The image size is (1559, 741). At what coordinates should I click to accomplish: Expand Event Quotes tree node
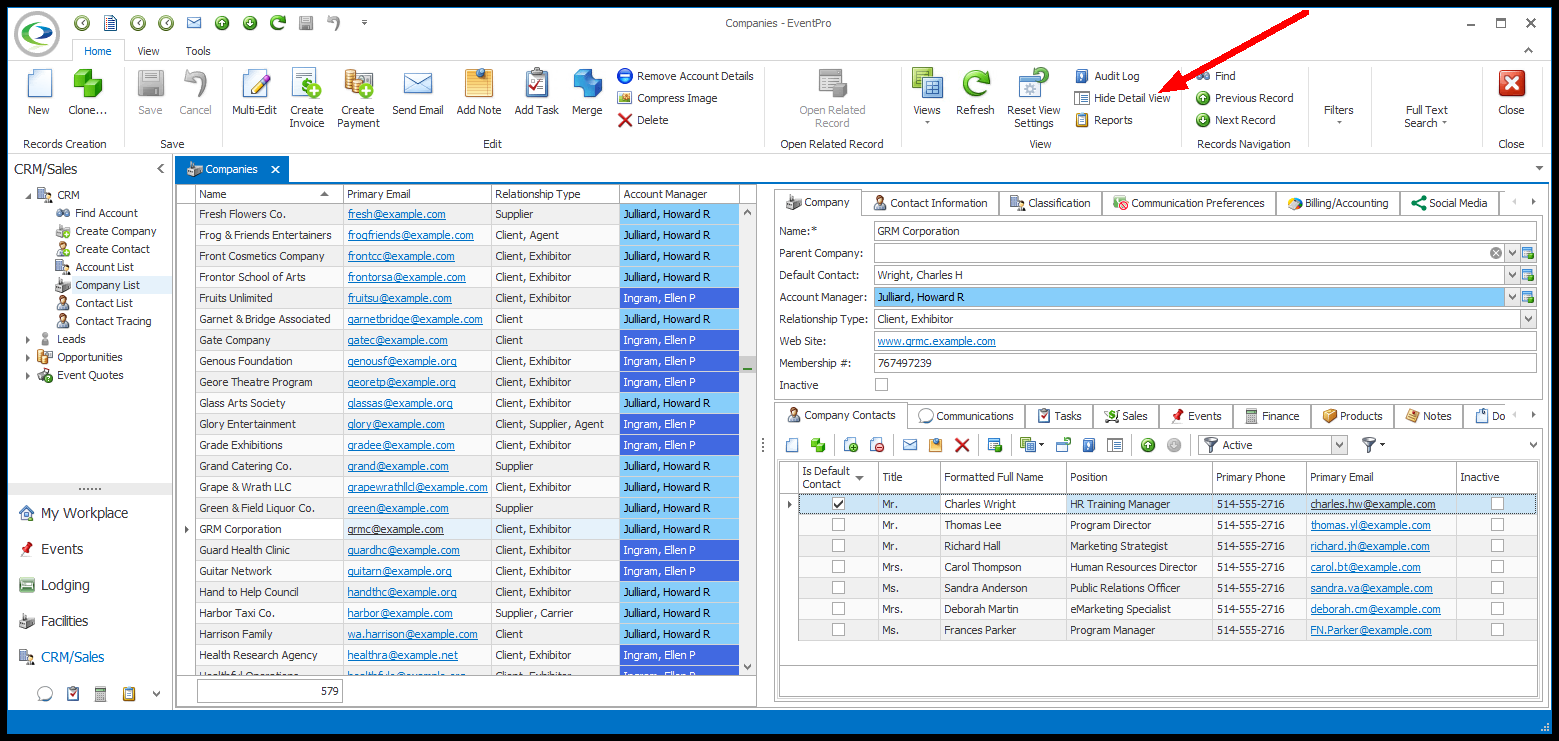click(x=28, y=375)
